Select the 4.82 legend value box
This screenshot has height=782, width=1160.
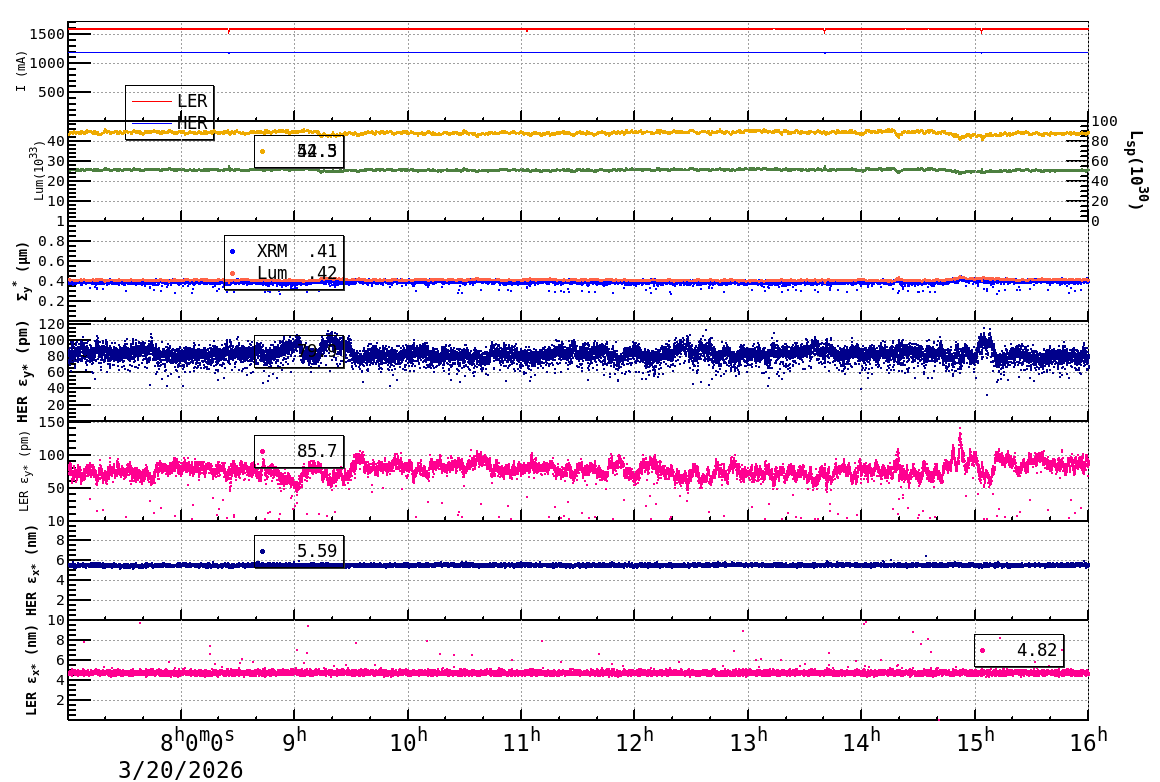(x=1019, y=650)
